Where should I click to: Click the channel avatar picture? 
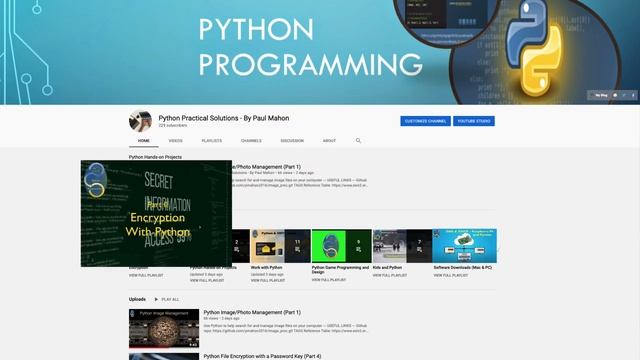coord(140,121)
